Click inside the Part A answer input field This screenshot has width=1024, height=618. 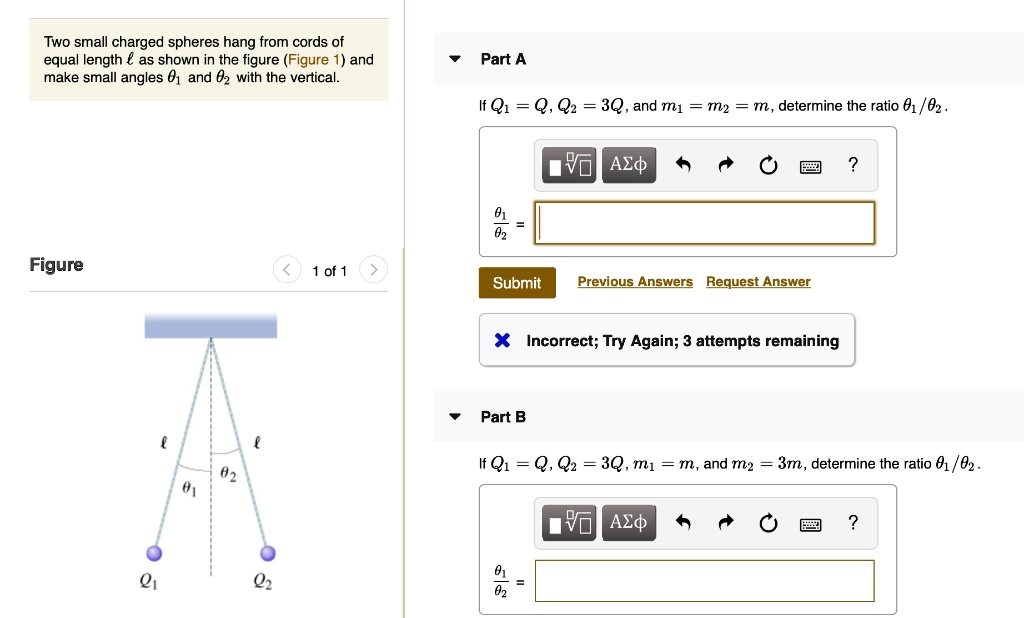coord(705,223)
